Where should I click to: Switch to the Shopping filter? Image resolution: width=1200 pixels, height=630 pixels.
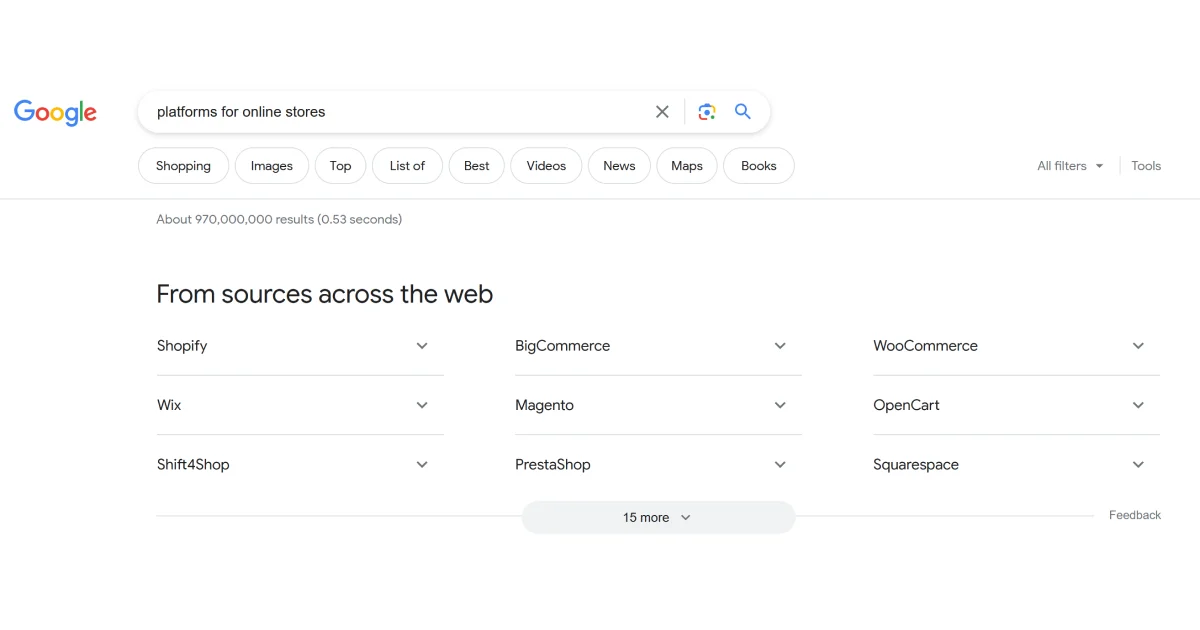click(x=183, y=166)
